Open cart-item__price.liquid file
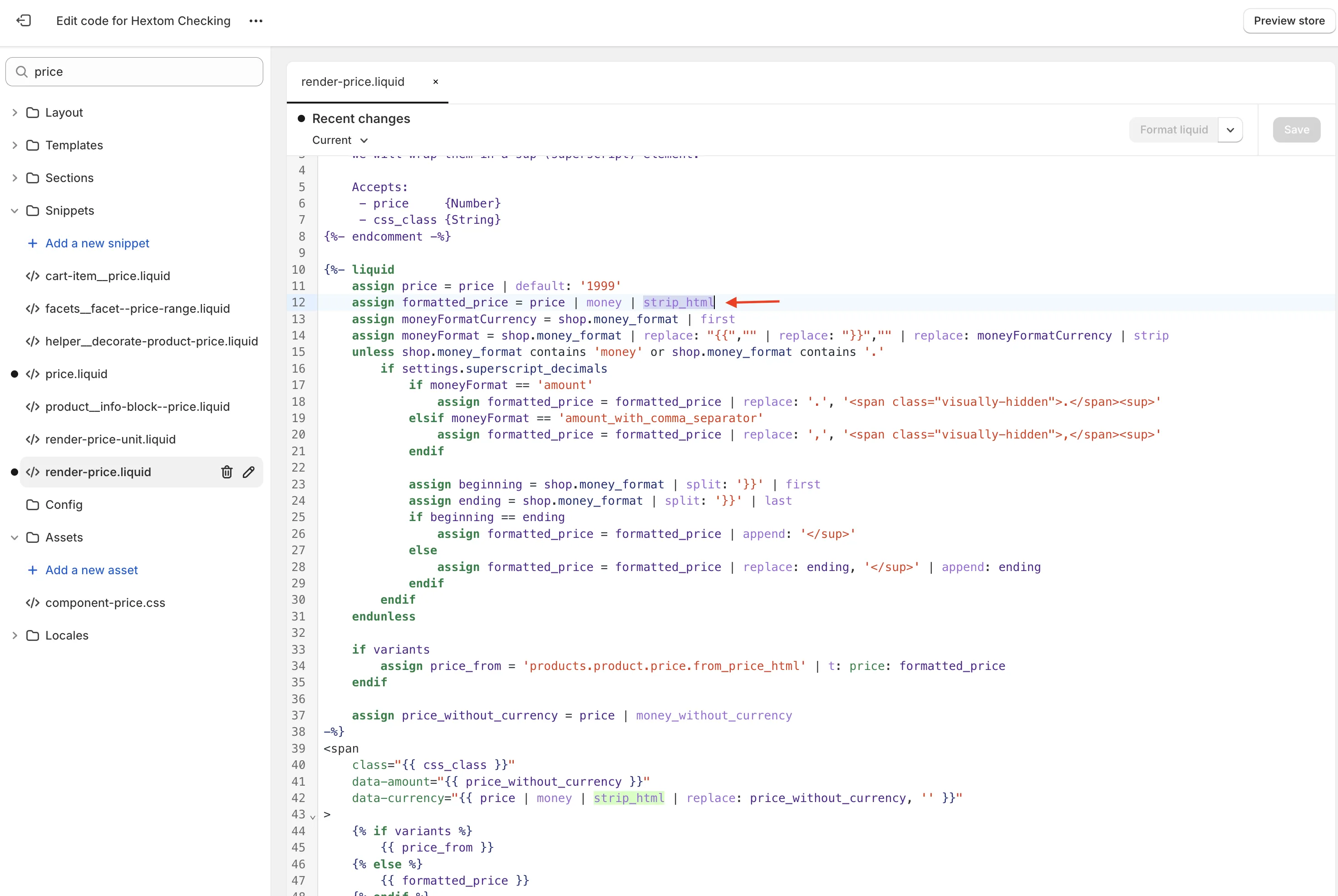This screenshot has height=896, width=1338. pyautogui.click(x=108, y=276)
